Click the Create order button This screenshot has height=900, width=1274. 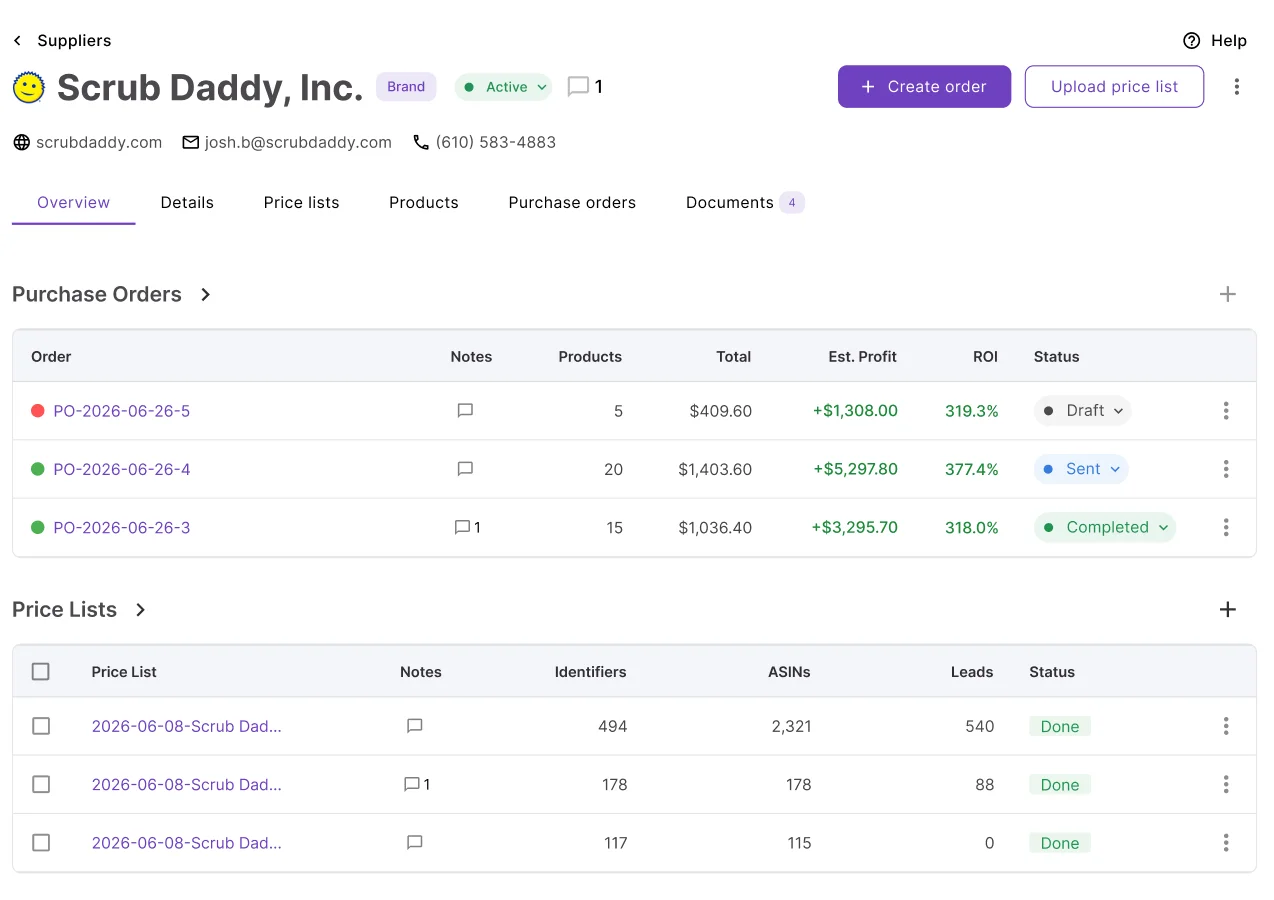point(924,87)
